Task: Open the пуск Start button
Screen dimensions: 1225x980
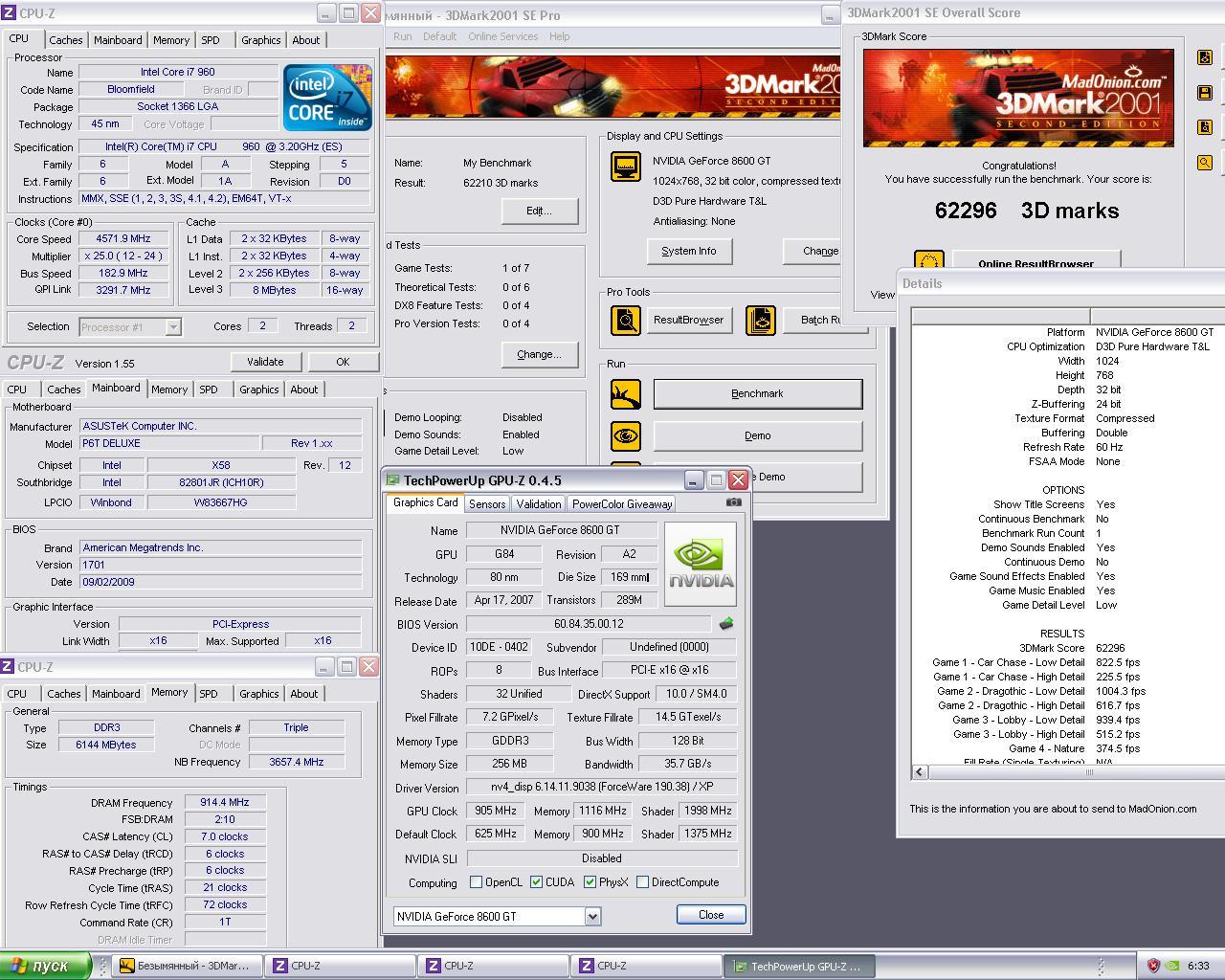Action: 45,966
